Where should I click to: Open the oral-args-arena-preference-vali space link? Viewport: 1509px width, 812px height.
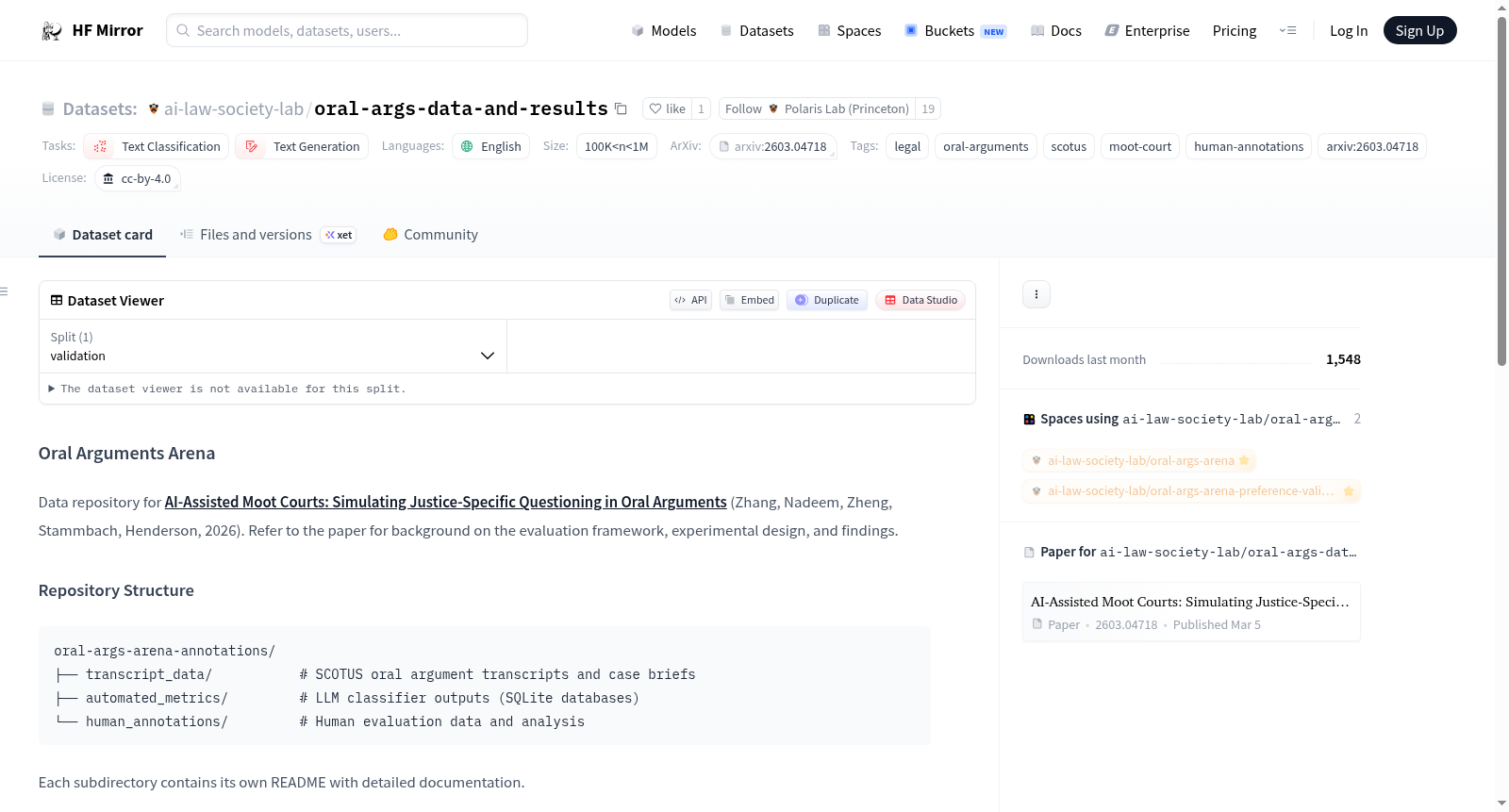[1191, 491]
